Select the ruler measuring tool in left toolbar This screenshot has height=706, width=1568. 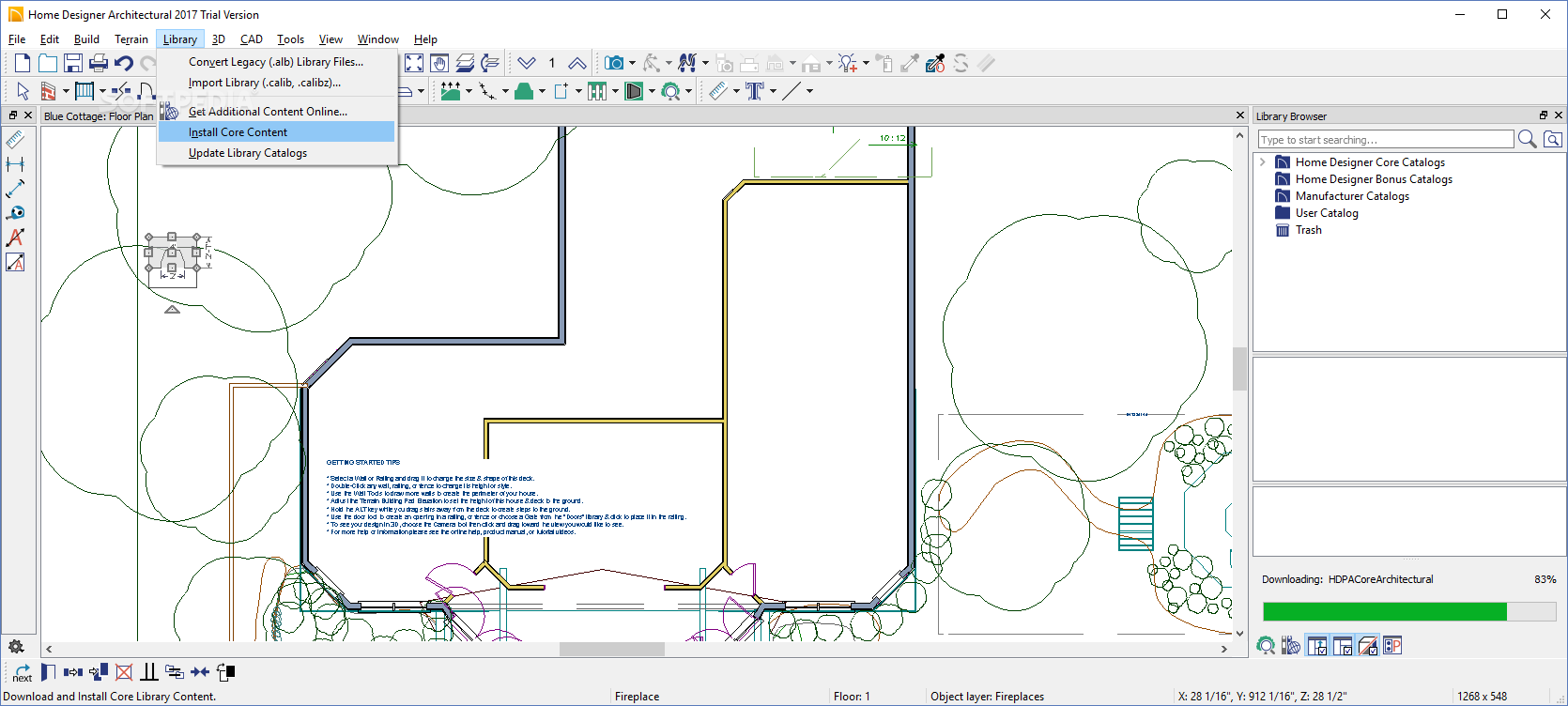[x=15, y=140]
